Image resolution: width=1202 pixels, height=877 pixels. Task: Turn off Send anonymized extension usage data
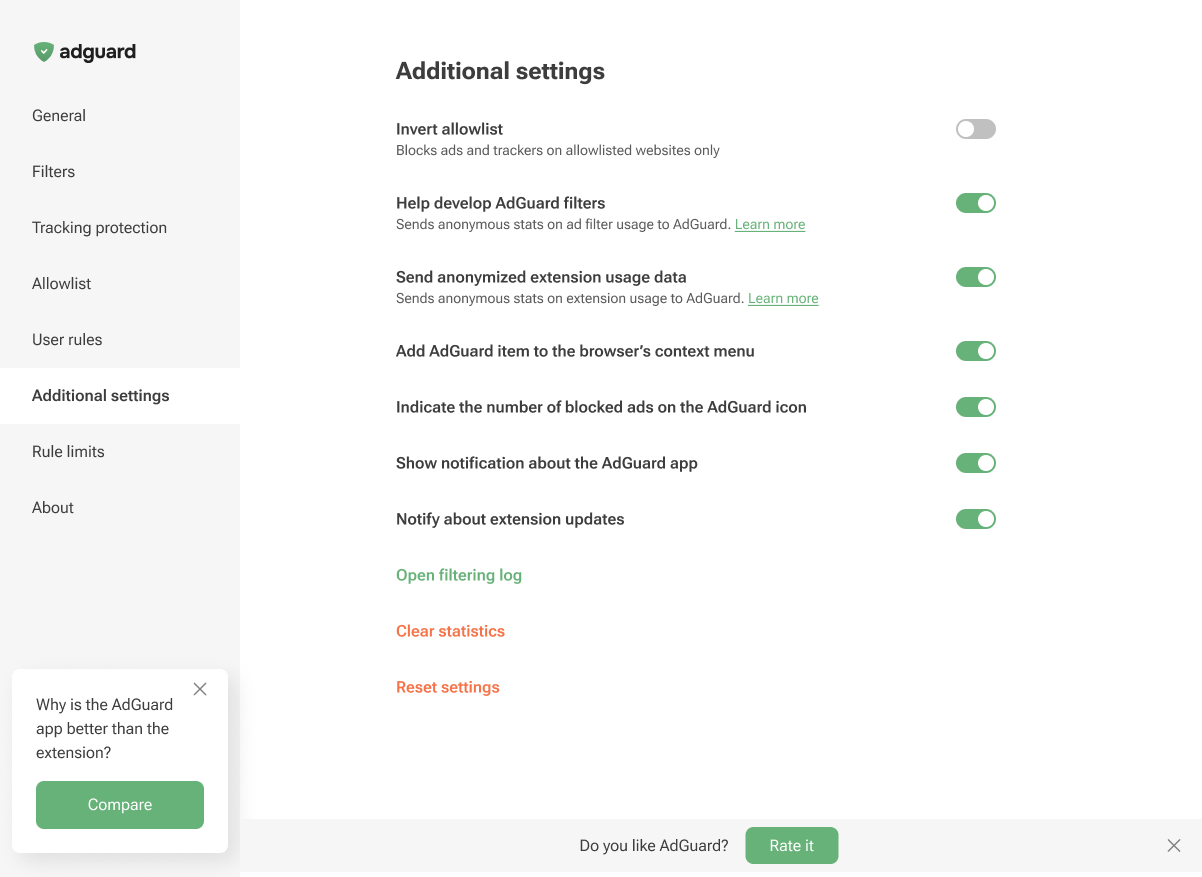tap(975, 277)
